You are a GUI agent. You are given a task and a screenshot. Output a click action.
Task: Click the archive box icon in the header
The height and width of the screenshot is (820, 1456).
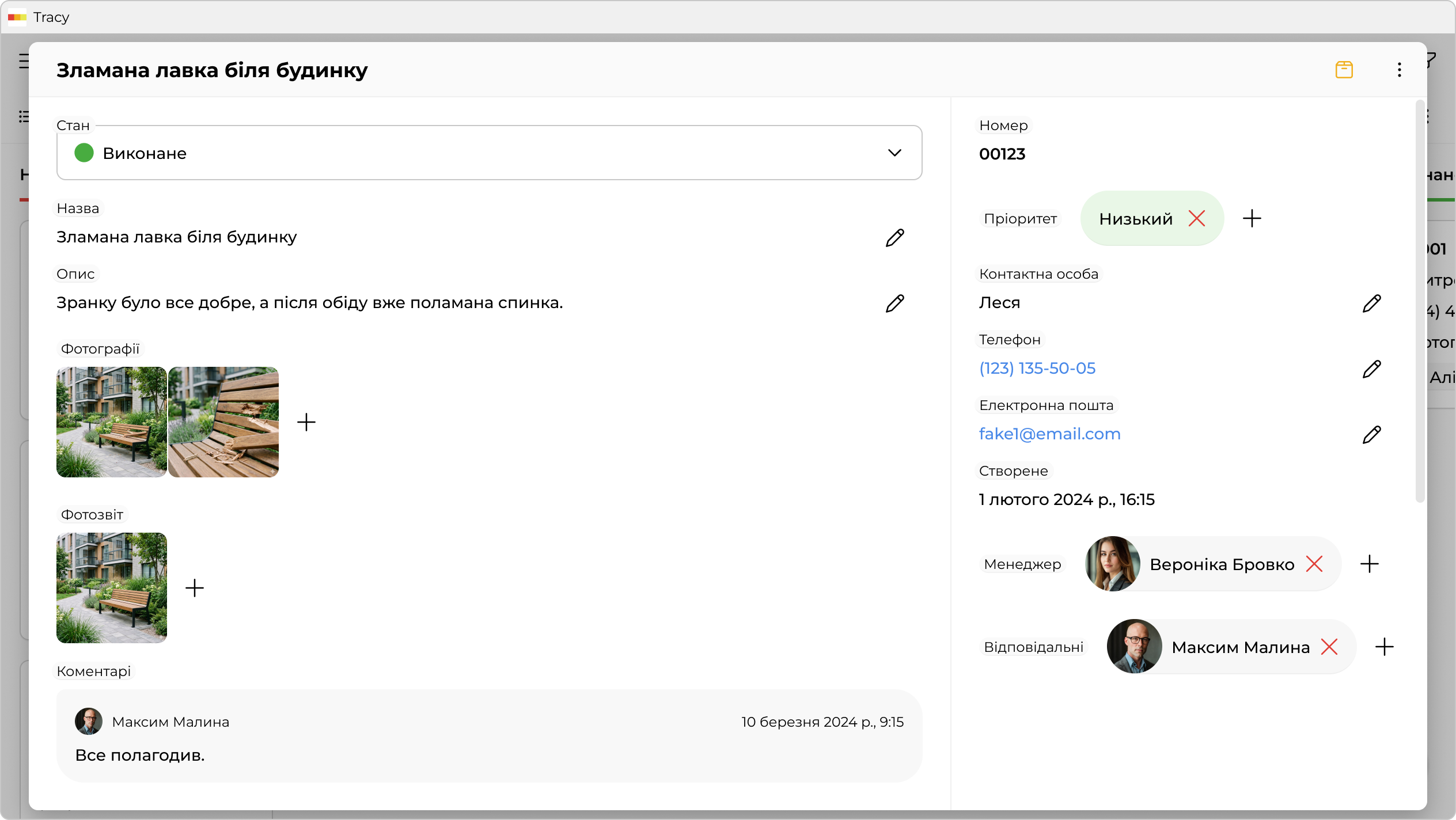pyautogui.click(x=1344, y=70)
